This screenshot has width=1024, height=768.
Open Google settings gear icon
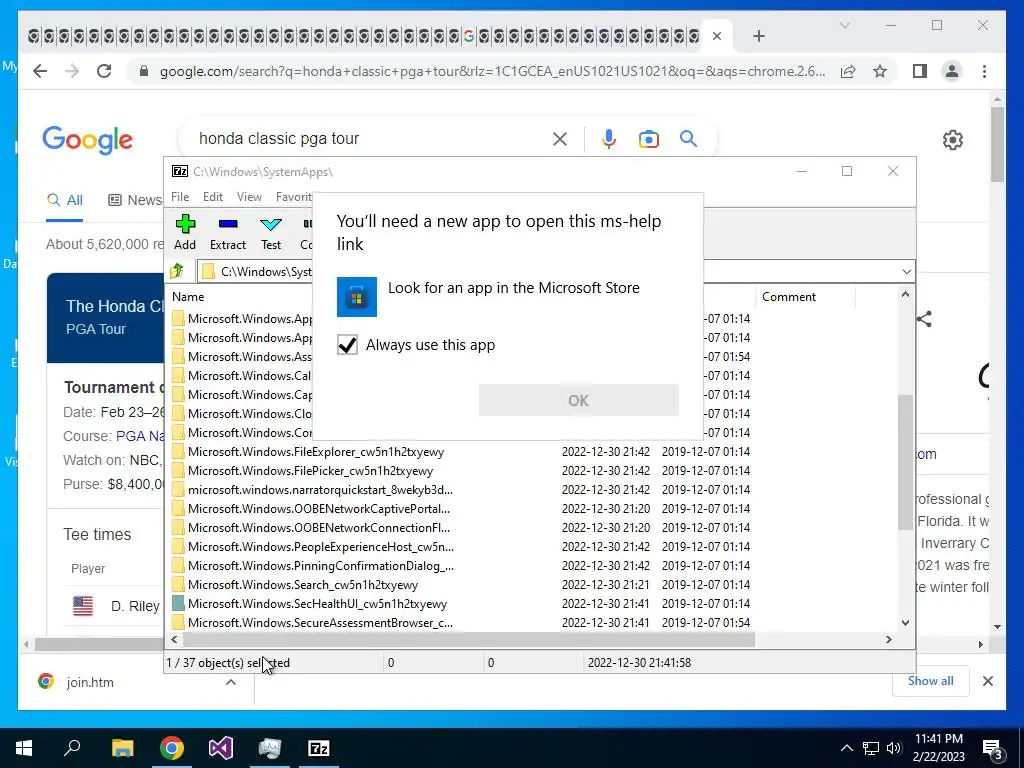click(953, 139)
